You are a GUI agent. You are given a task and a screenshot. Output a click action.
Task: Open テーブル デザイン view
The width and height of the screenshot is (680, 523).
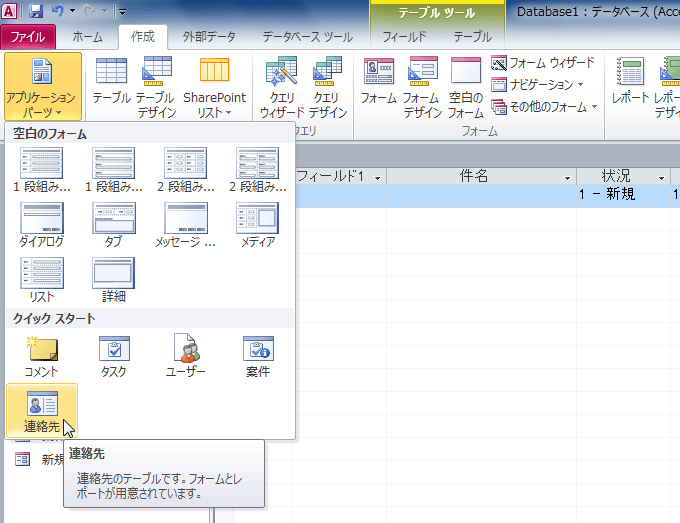tap(157, 86)
